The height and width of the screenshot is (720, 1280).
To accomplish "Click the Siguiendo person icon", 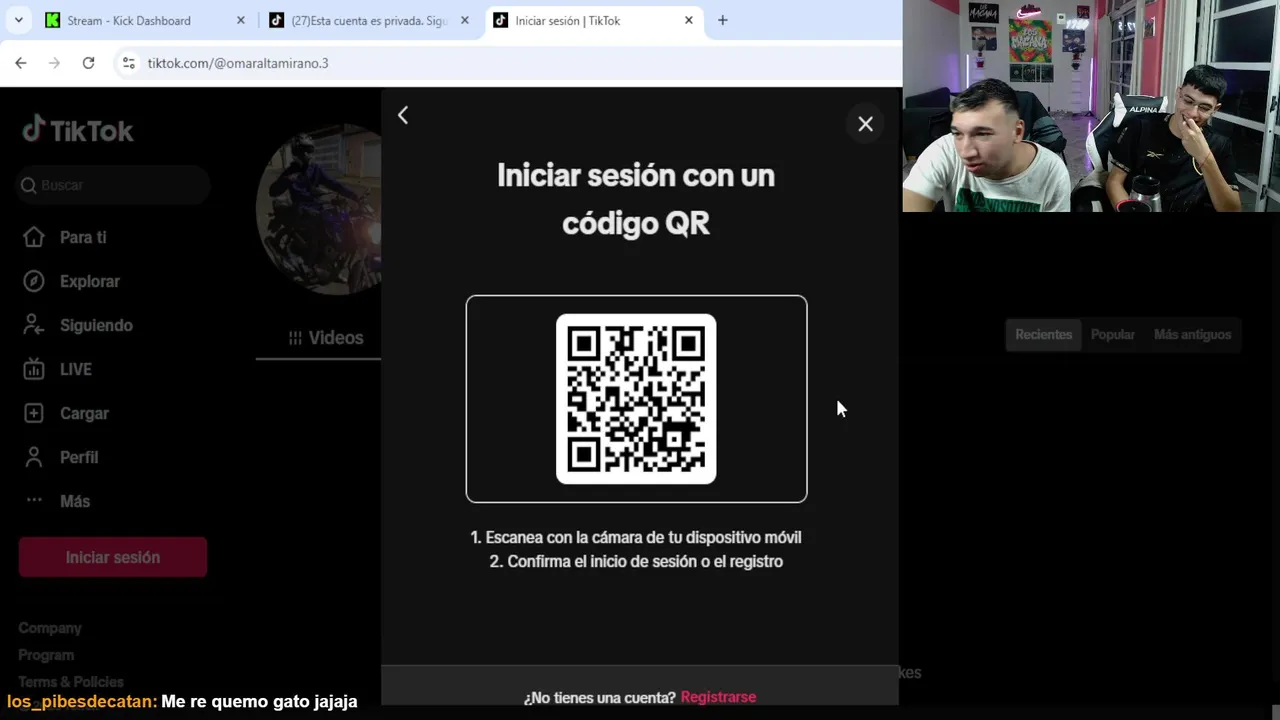I will point(34,325).
